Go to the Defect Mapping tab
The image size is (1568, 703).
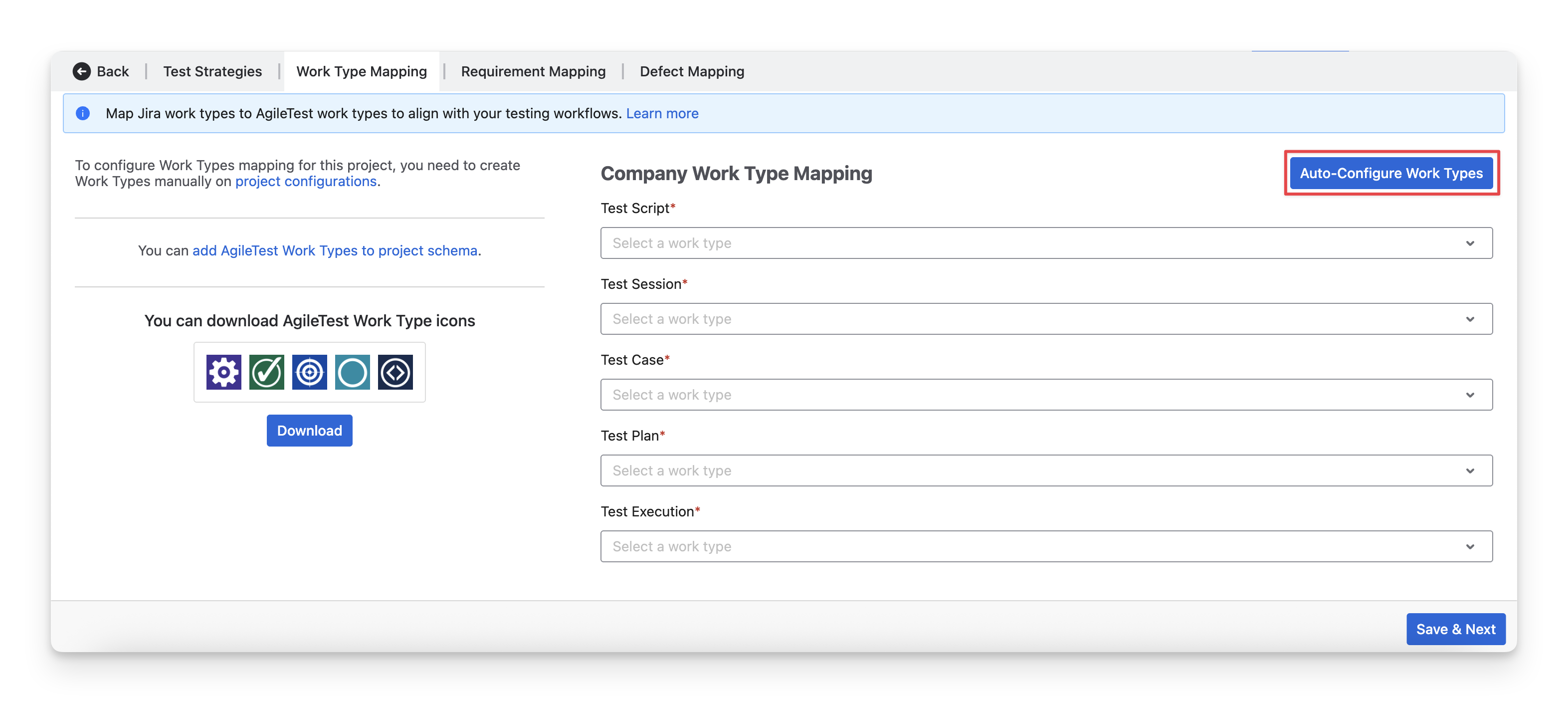coord(691,71)
